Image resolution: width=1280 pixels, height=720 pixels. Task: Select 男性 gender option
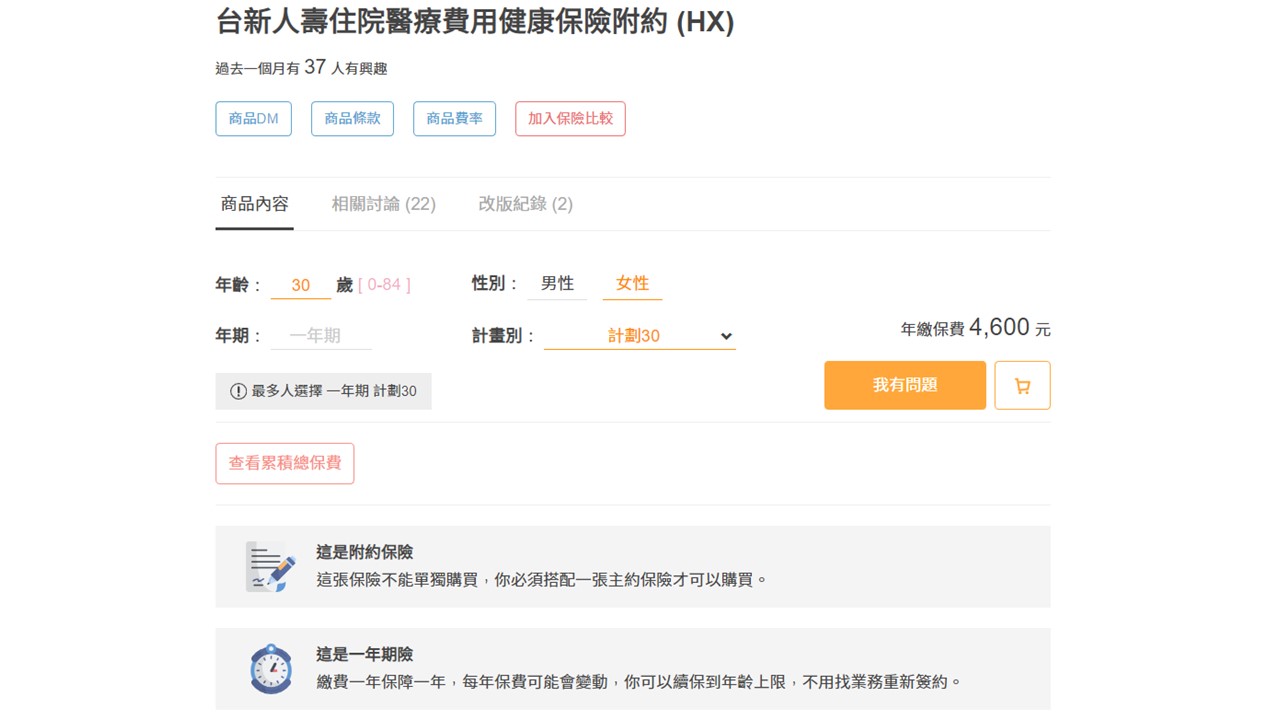click(x=557, y=284)
